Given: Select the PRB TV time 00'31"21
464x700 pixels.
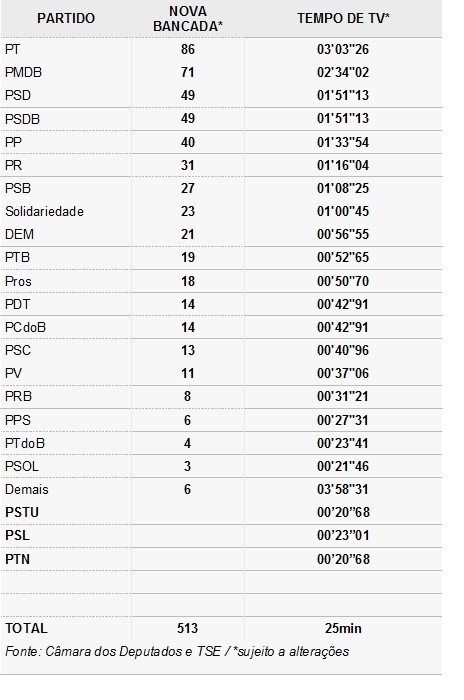Looking at the screenshot, I should click(x=343, y=396).
